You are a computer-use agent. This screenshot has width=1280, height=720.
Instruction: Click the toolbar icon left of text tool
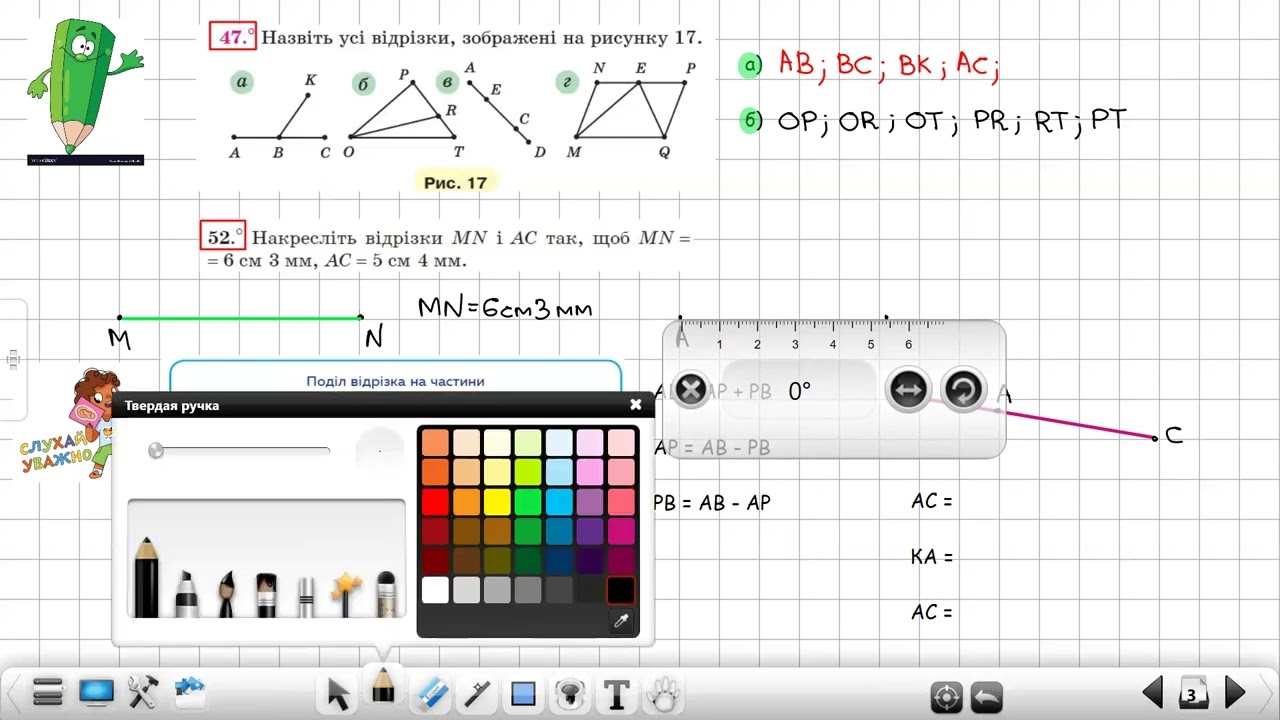pos(570,692)
